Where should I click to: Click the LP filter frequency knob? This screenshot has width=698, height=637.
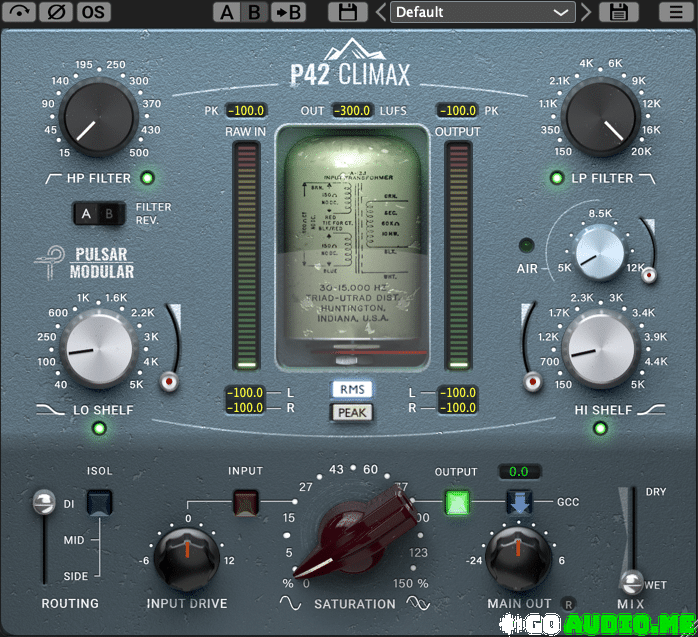(x=600, y=117)
